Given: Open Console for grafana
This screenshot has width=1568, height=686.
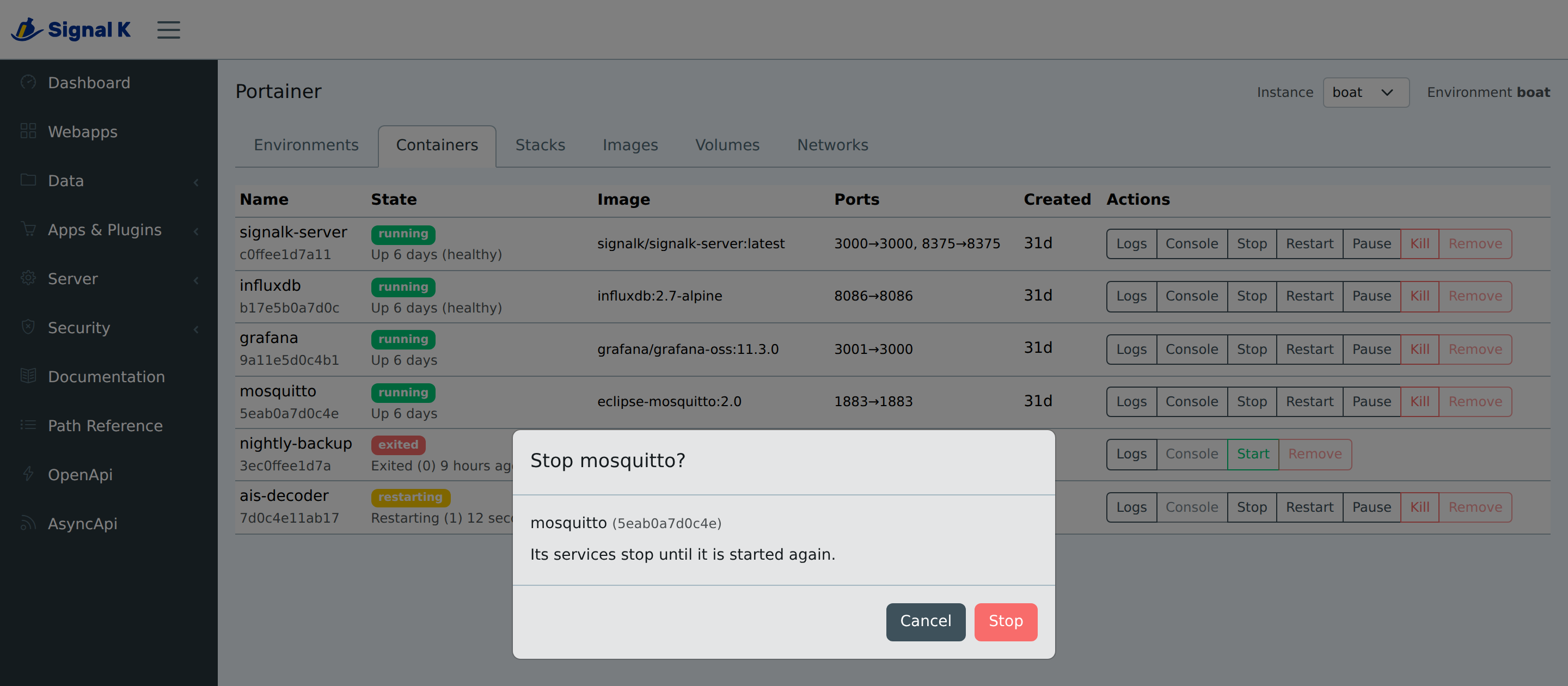Looking at the screenshot, I should [1192, 350].
